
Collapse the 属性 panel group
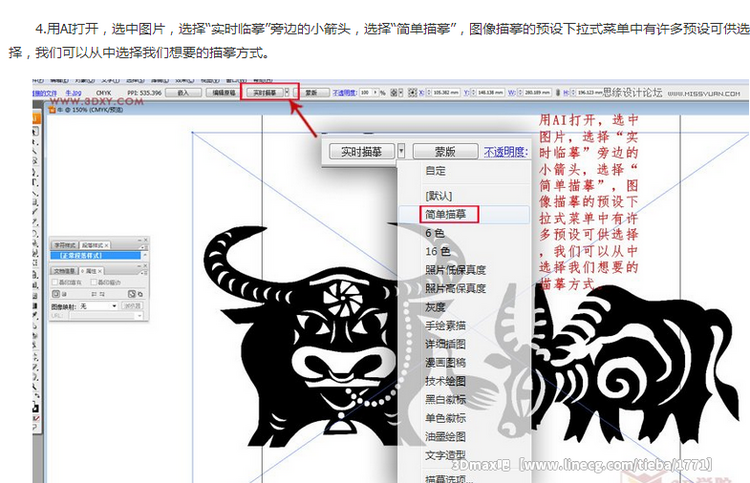pyautogui.click(x=139, y=266)
